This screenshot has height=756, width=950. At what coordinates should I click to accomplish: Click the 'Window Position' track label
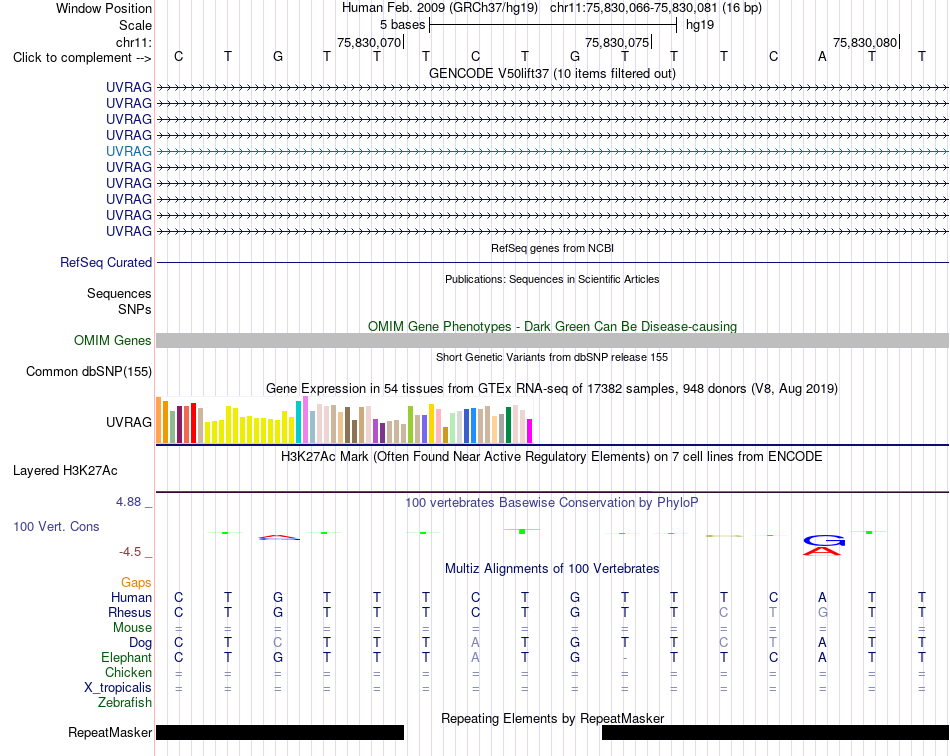click(x=104, y=8)
